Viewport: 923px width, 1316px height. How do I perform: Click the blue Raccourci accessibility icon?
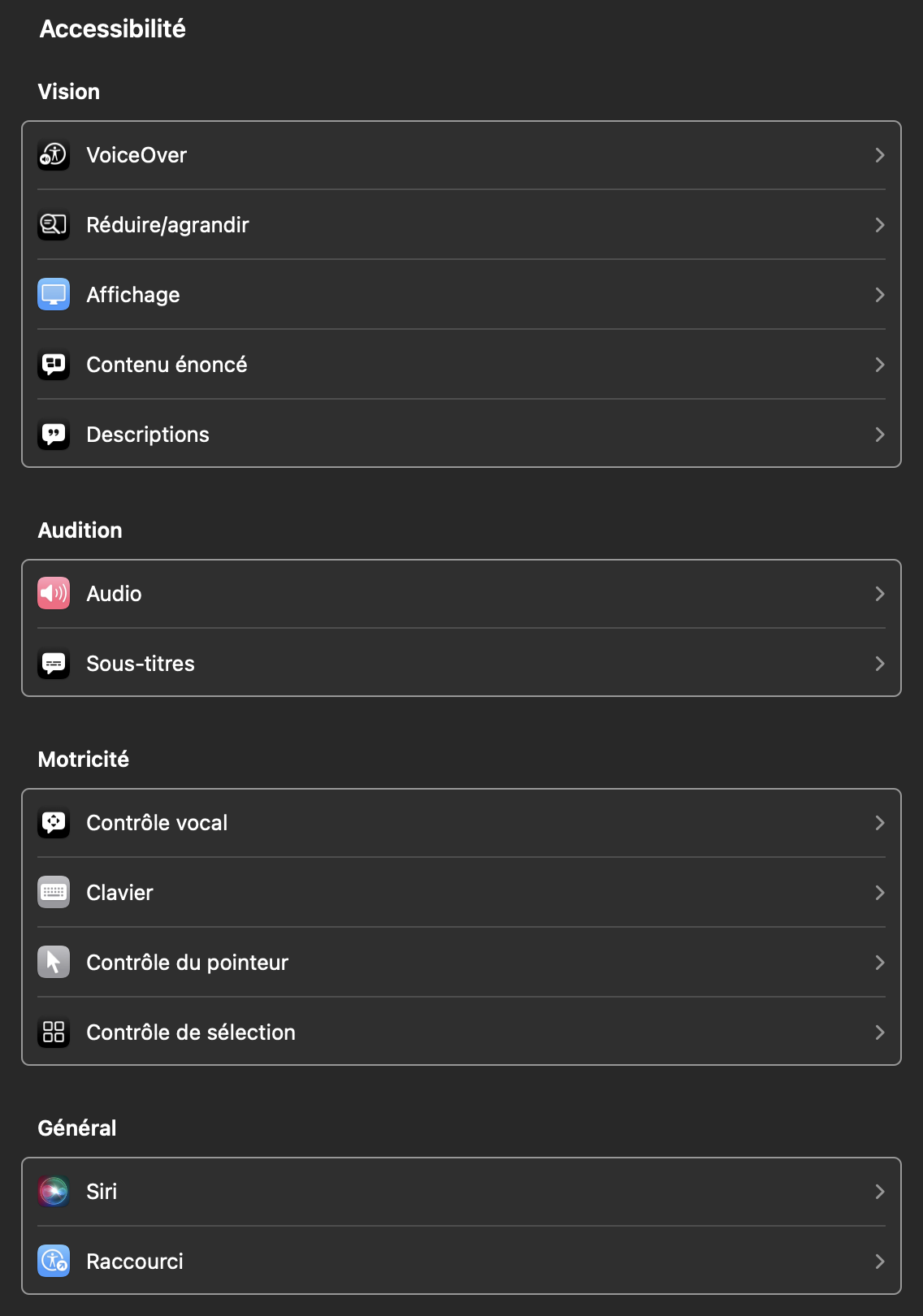tap(54, 1262)
